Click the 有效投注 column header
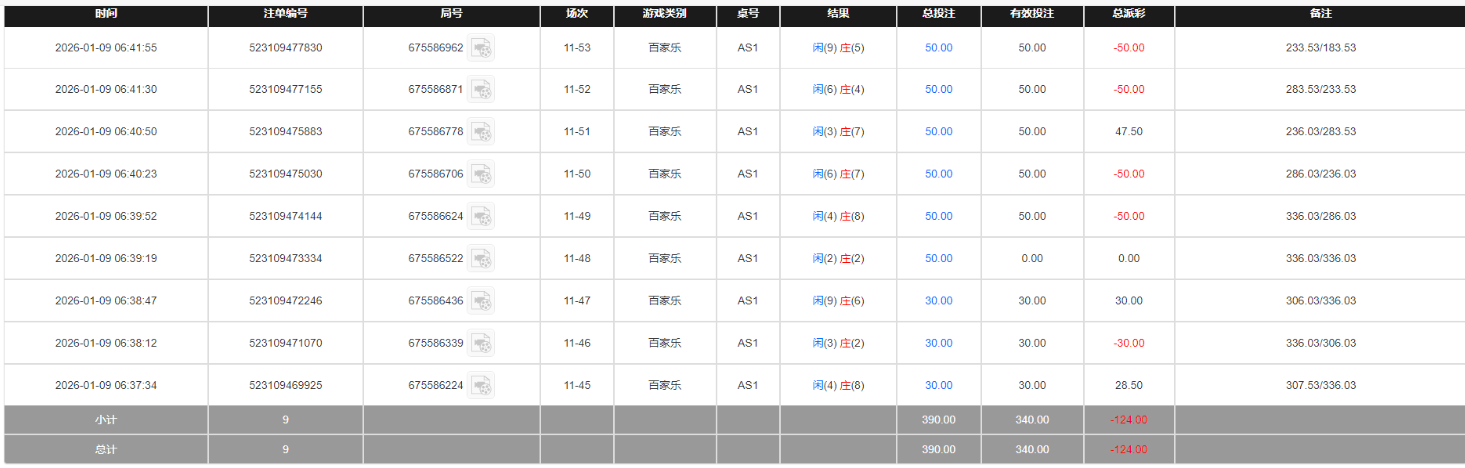This screenshot has height=468, width=1465. [x=1032, y=15]
